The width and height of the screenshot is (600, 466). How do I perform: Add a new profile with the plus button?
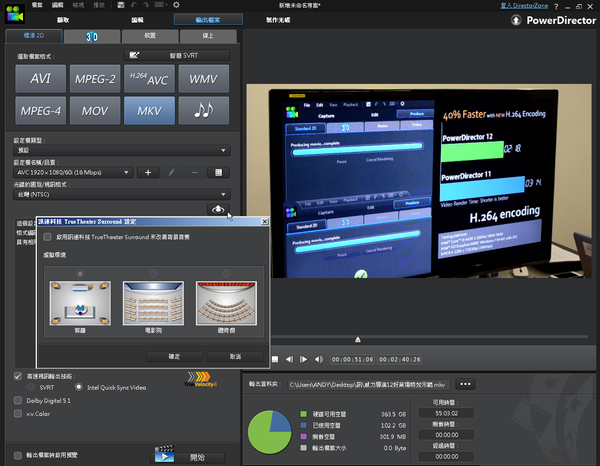148,172
